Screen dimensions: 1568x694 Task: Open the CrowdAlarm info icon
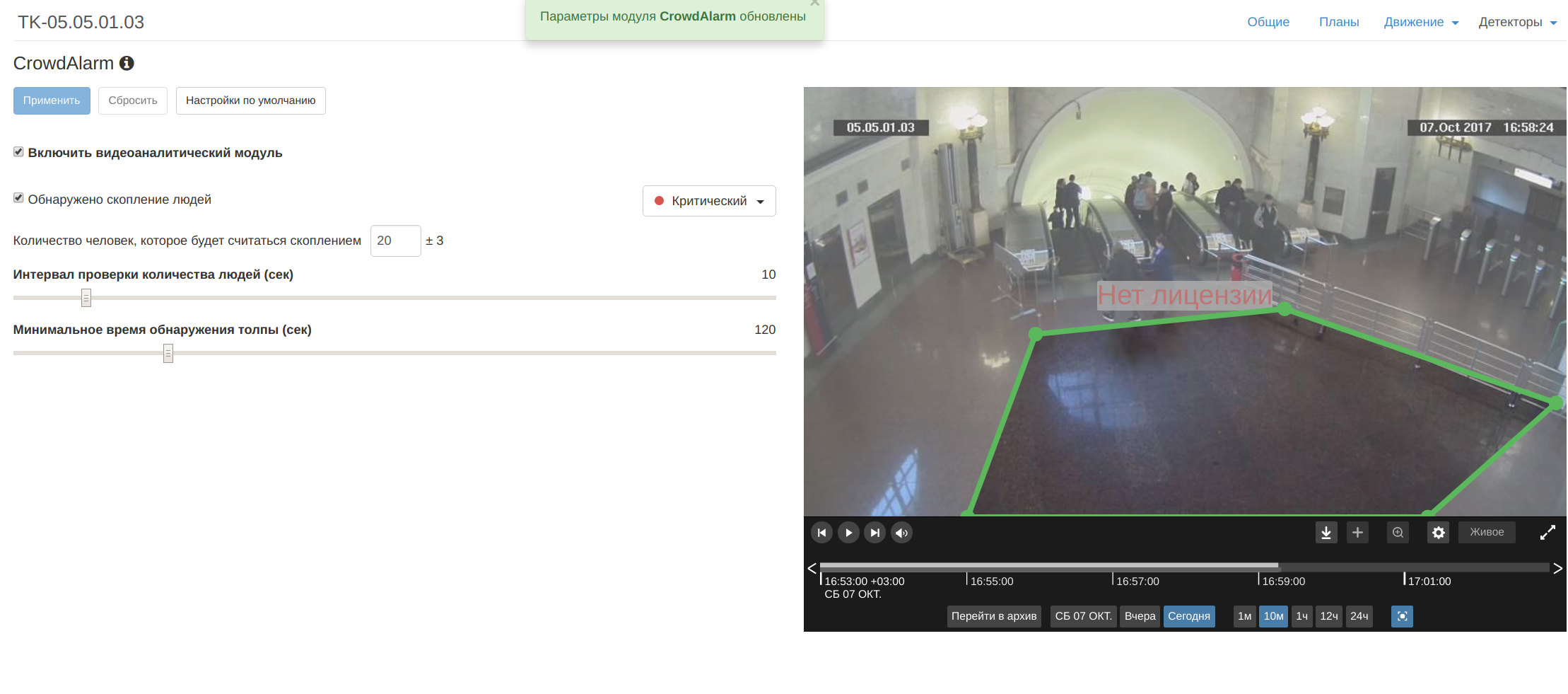pyautogui.click(x=127, y=64)
